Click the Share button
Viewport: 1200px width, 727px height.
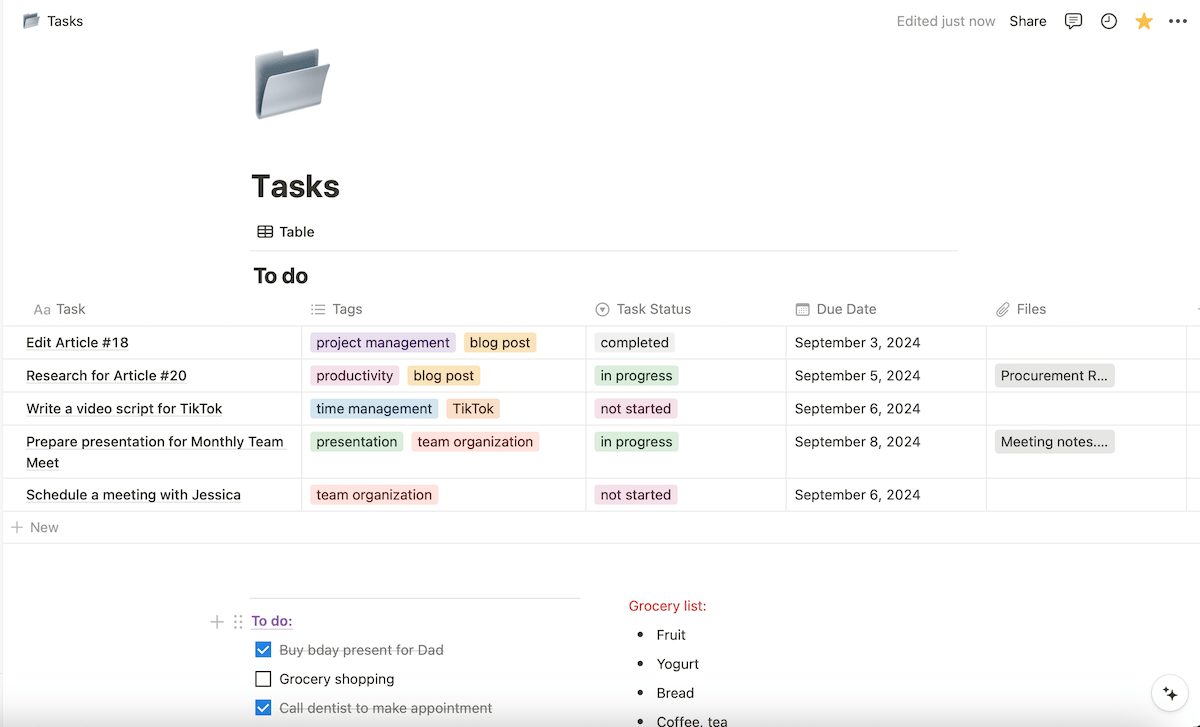1027,20
